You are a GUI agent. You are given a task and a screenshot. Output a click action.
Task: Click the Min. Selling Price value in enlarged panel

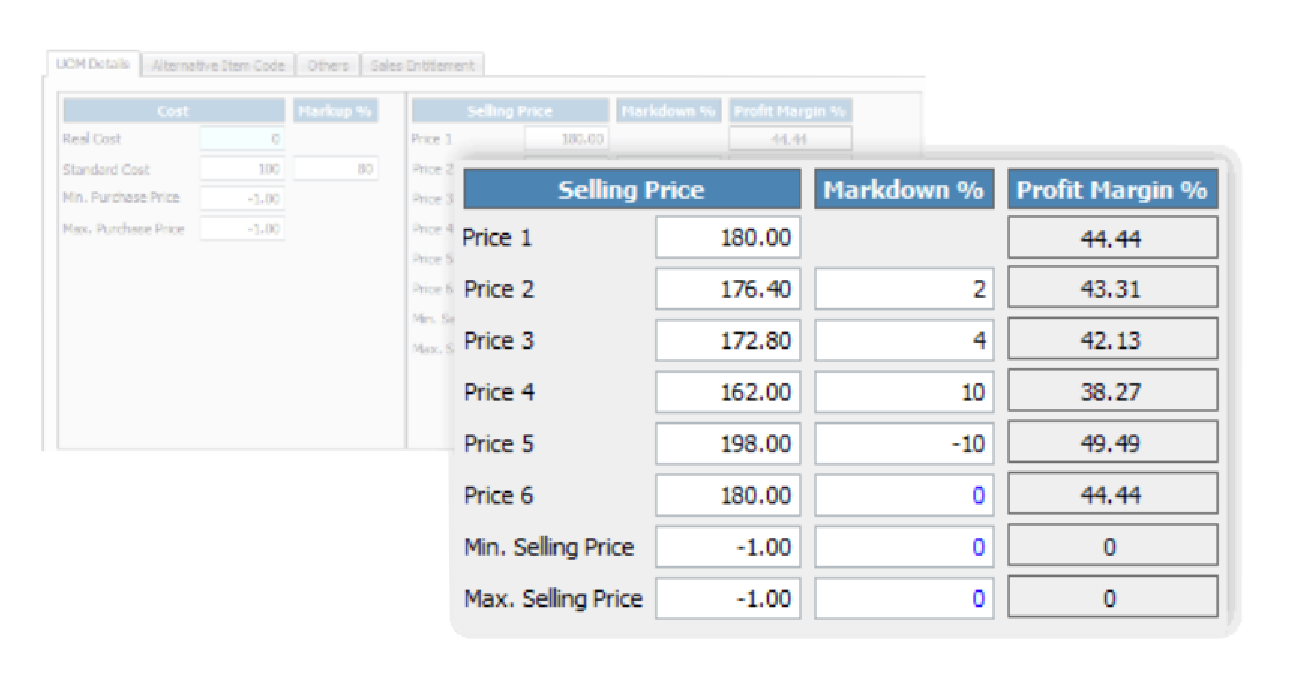tap(728, 547)
